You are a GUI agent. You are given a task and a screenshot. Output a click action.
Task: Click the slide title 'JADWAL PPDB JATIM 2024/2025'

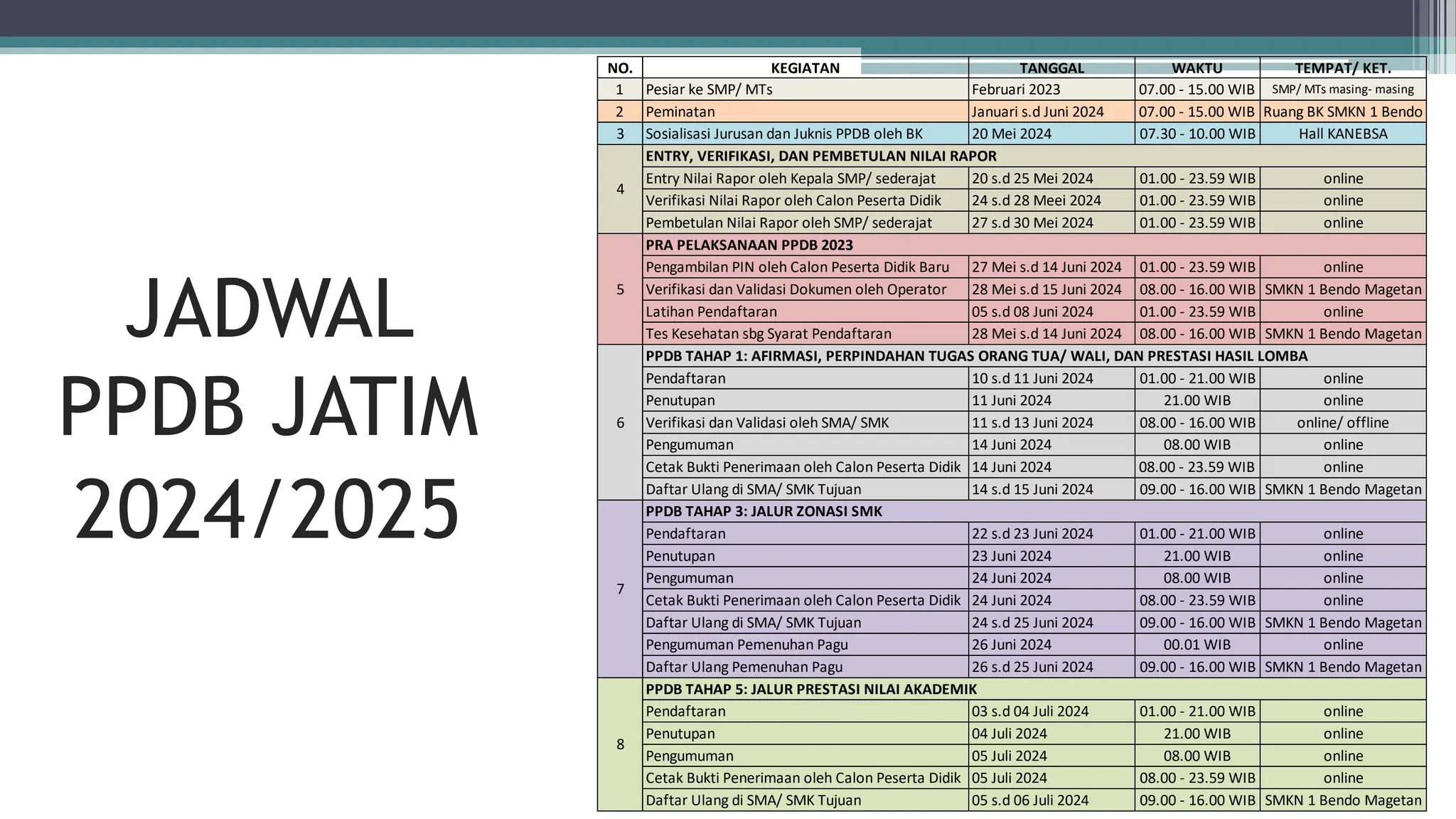[269, 409]
